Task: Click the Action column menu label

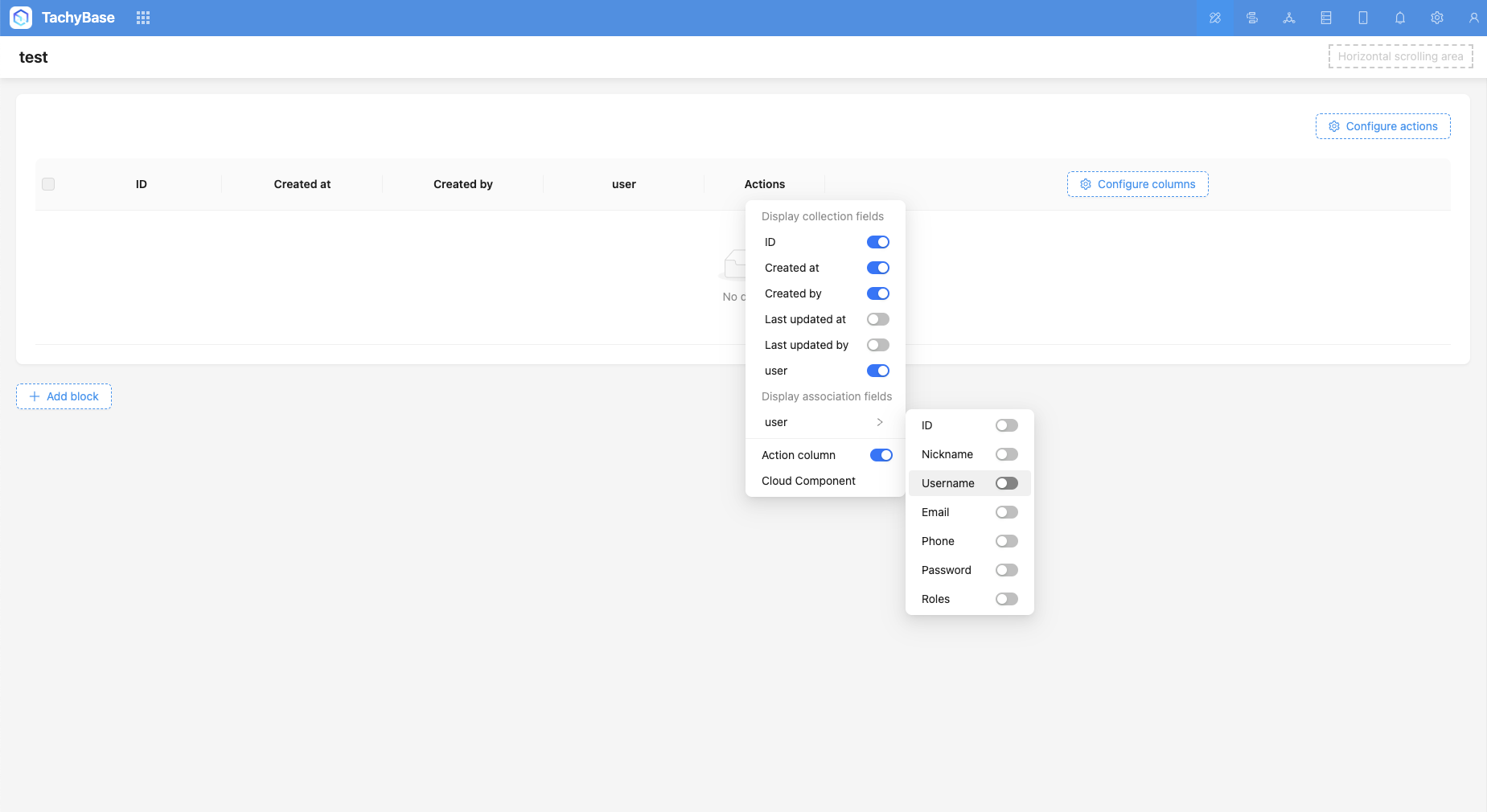Action: (x=799, y=455)
